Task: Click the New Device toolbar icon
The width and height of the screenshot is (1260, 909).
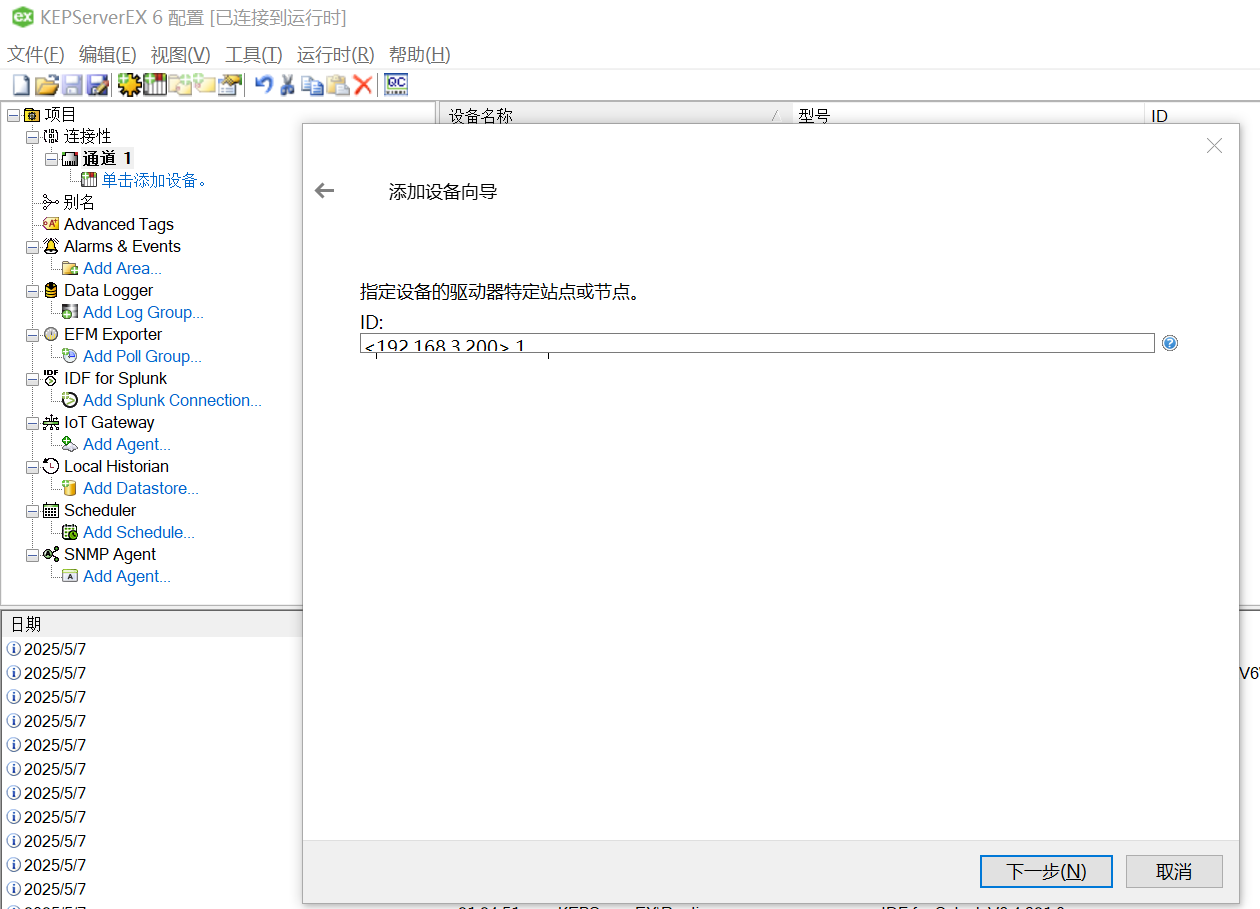Action: pos(155,85)
